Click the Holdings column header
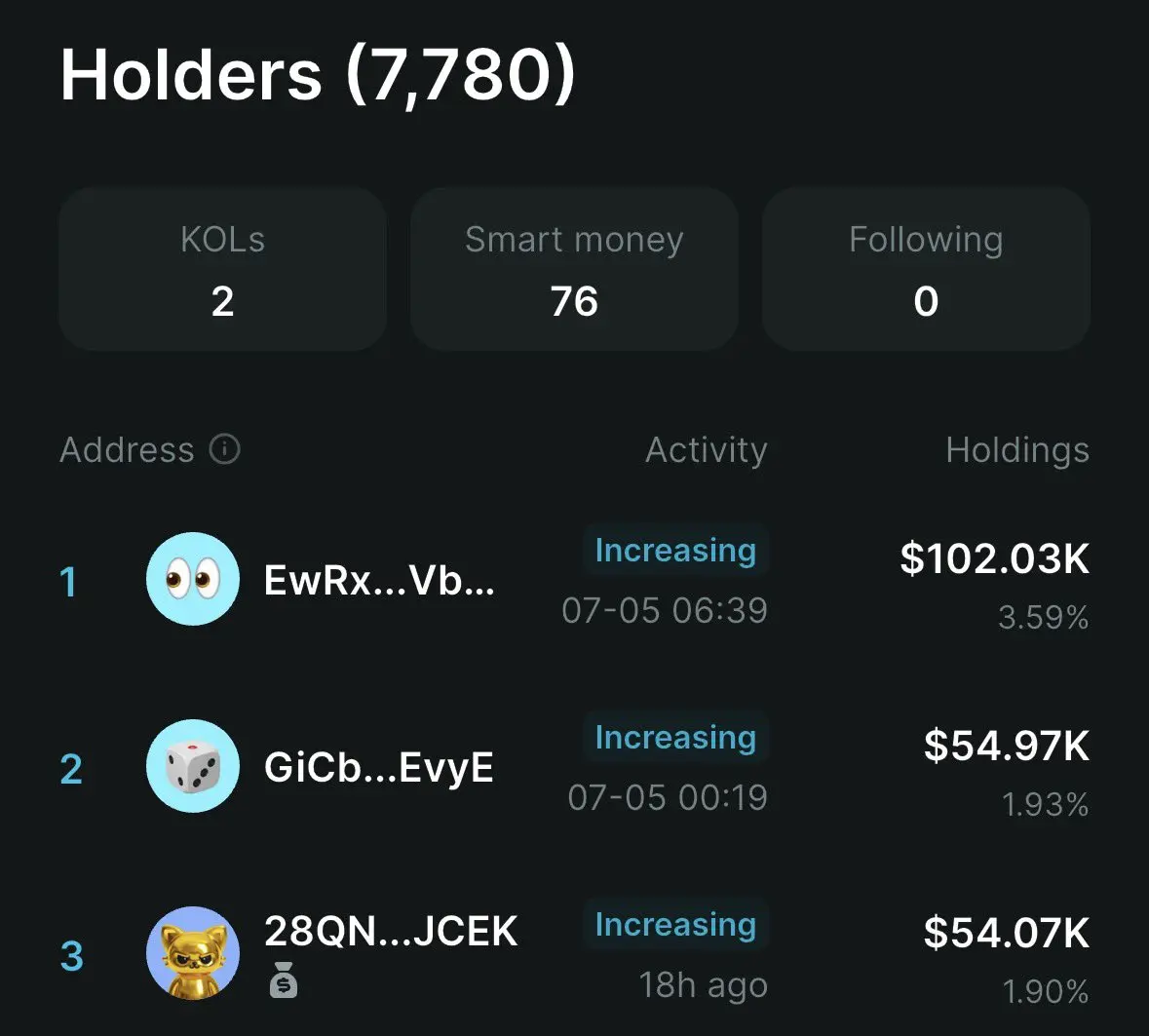This screenshot has width=1149, height=1036. tap(1017, 450)
